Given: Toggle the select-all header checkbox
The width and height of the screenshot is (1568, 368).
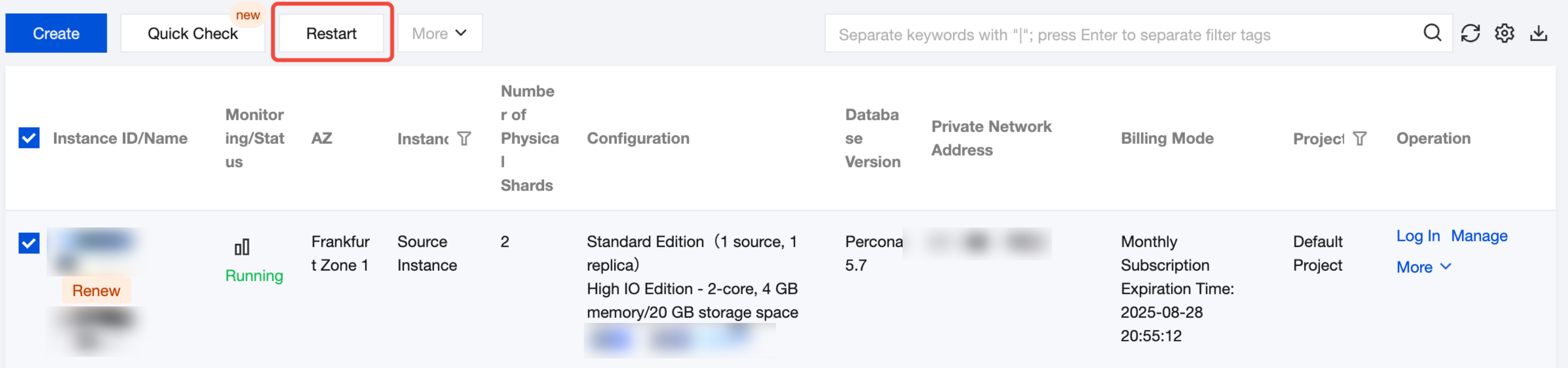Looking at the screenshot, I should coord(29,138).
